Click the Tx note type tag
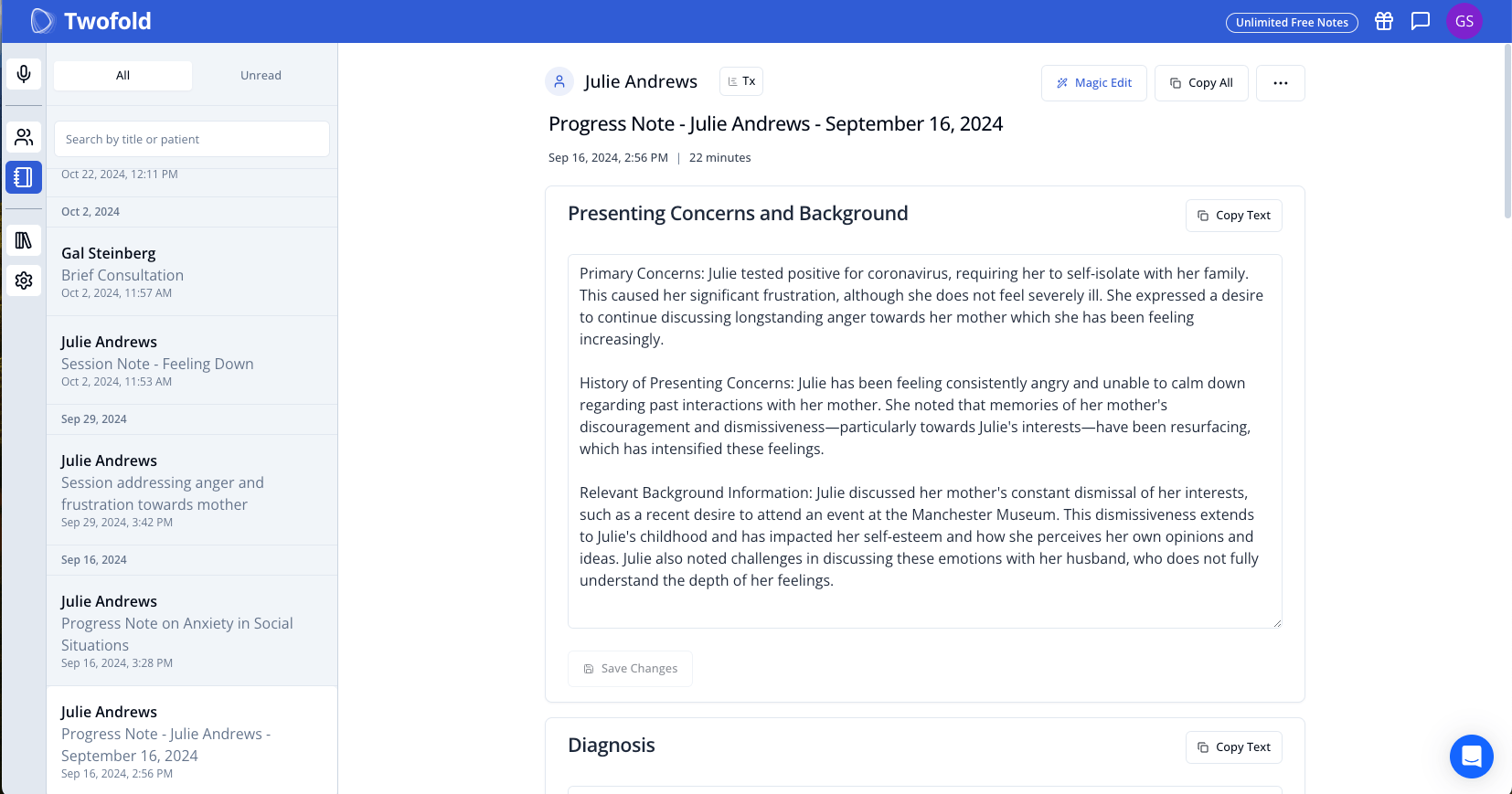This screenshot has width=1512, height=794. (x=741, y=81)
